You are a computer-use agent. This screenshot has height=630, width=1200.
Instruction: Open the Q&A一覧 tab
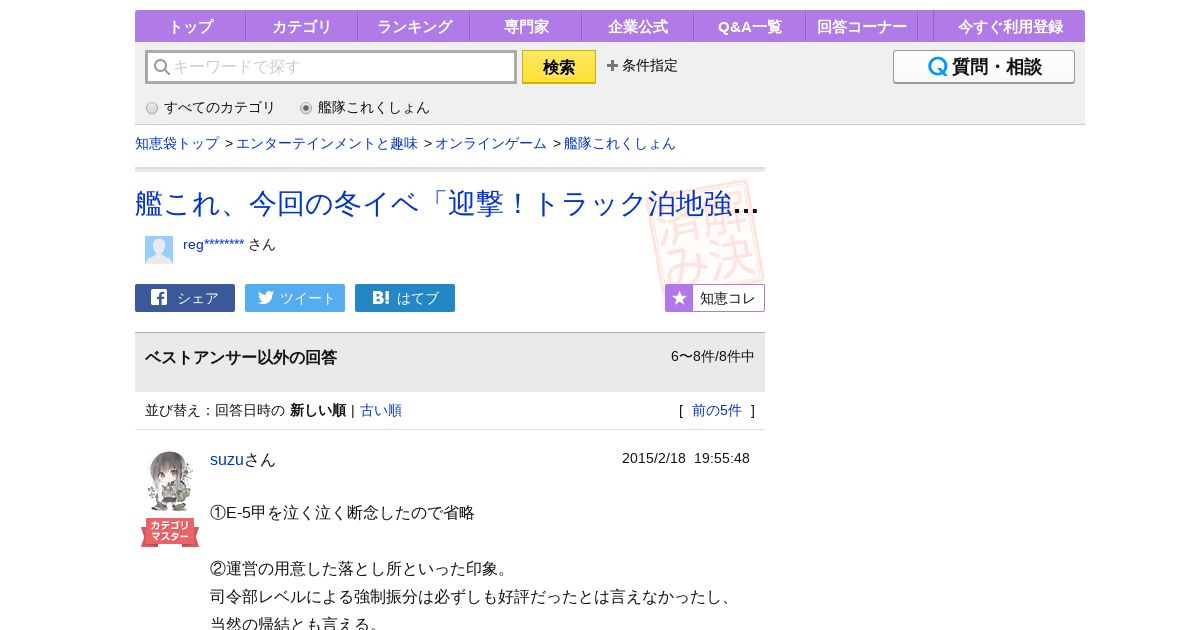[750, 26]
